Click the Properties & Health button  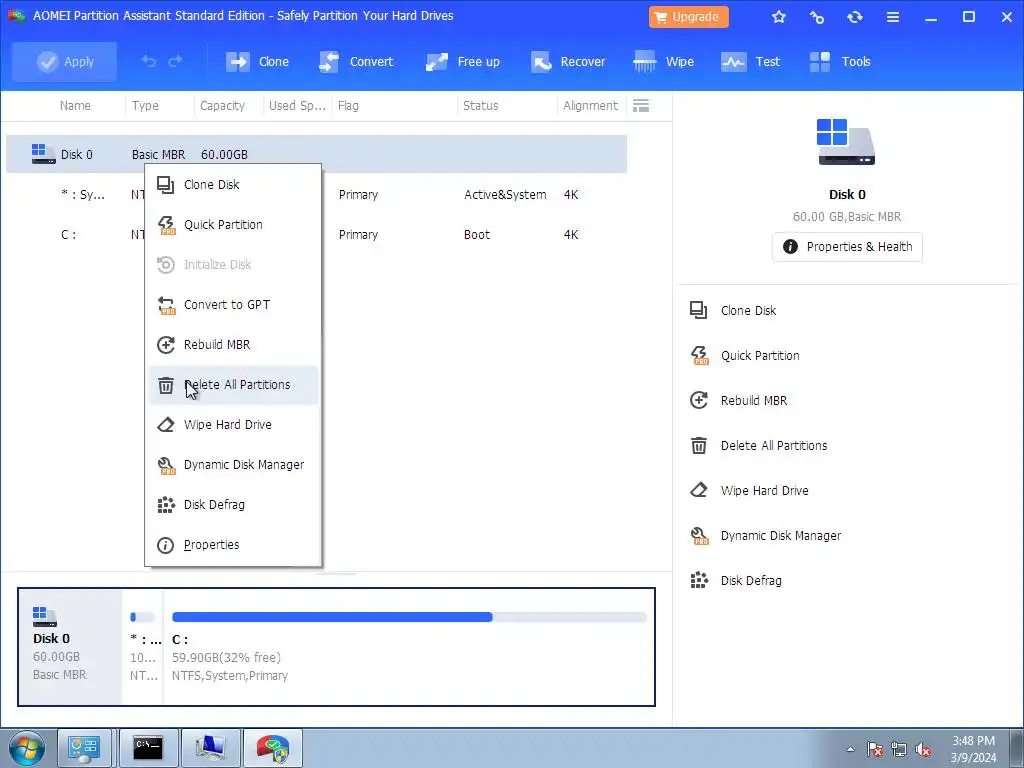pos(847,247)
